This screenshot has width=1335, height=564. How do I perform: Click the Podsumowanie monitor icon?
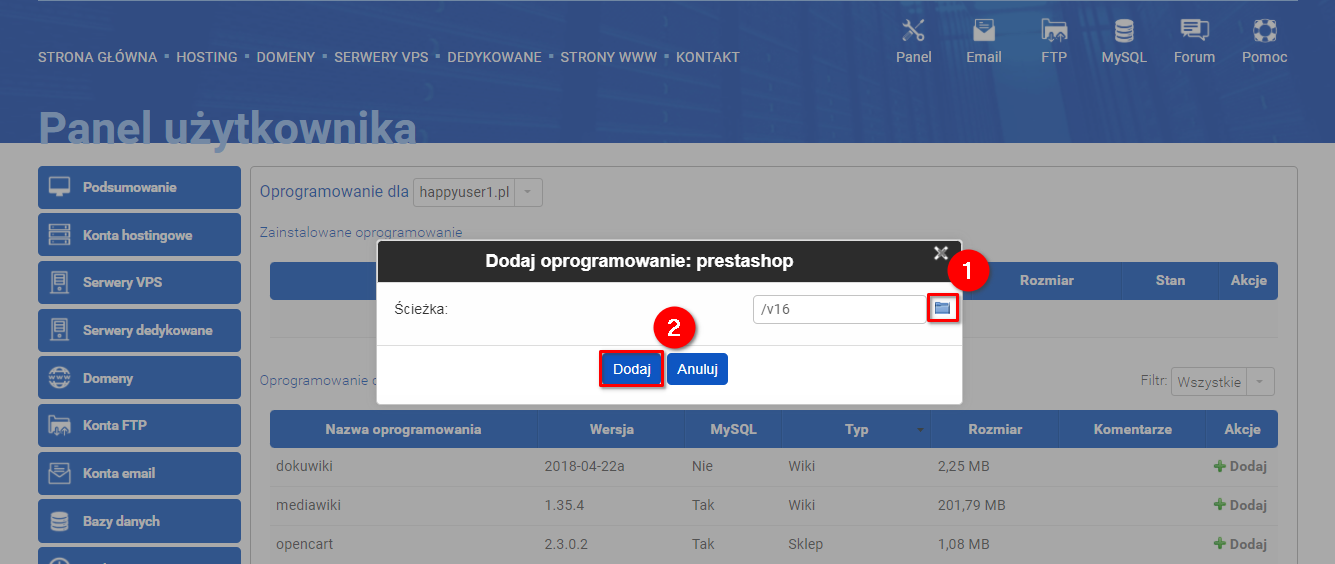tap(60, 187)
